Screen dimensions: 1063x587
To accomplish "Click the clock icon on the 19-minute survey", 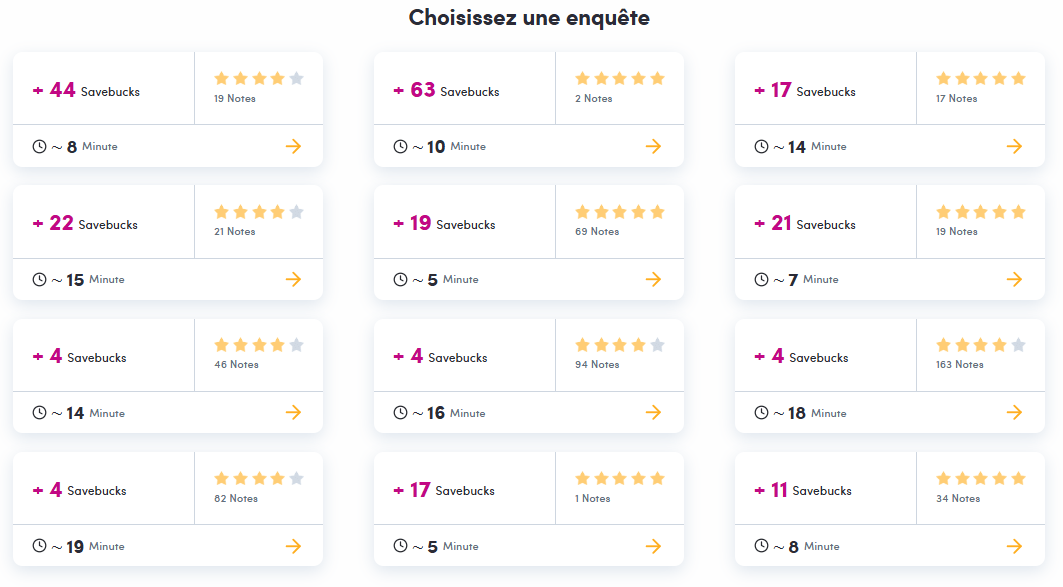I will 40,546.
